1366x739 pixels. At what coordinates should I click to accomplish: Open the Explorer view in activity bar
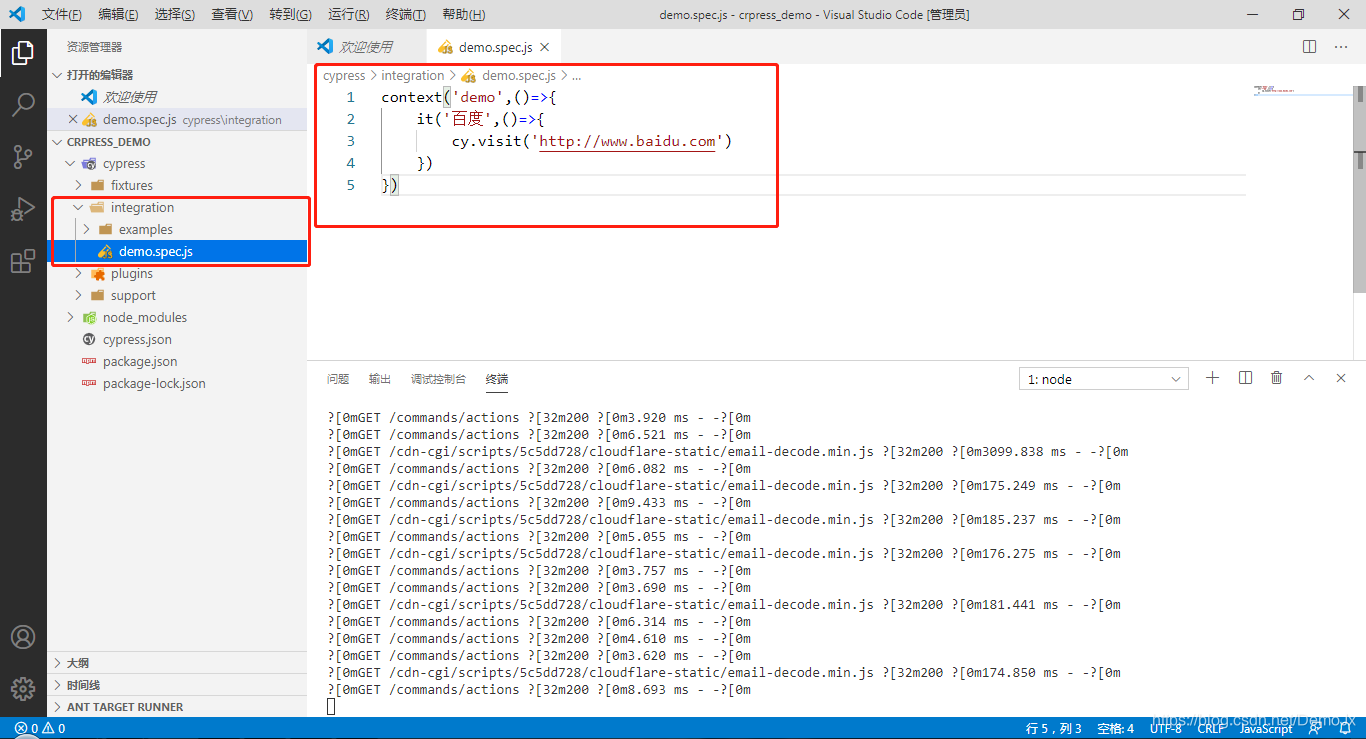point(23,53)
